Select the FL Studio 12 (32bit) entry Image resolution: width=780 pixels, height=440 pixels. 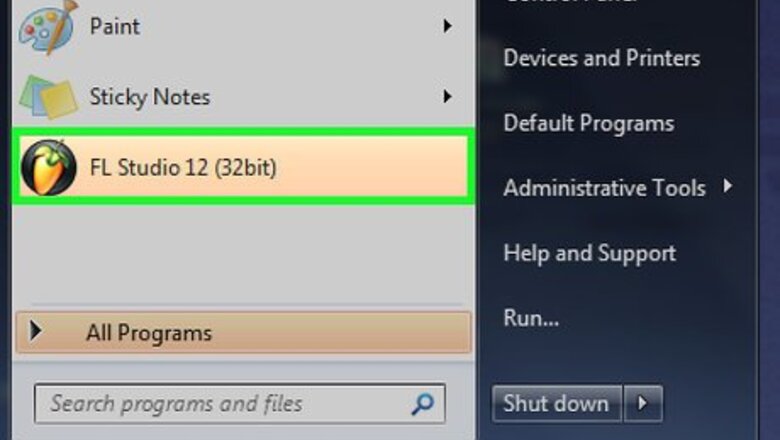243,167
